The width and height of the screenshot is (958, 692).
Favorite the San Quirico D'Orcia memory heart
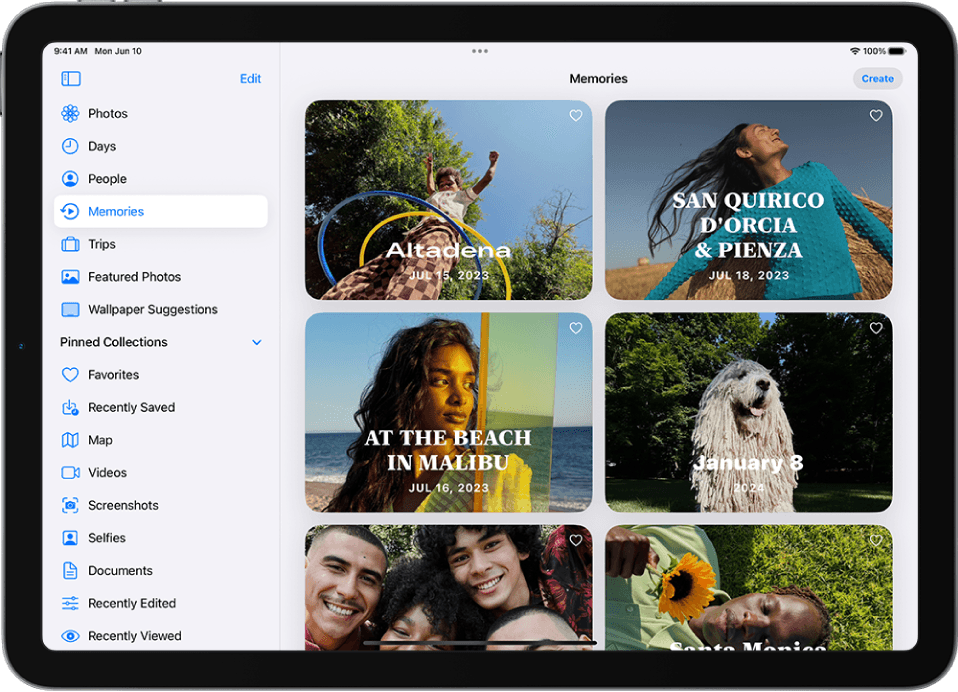876,115
